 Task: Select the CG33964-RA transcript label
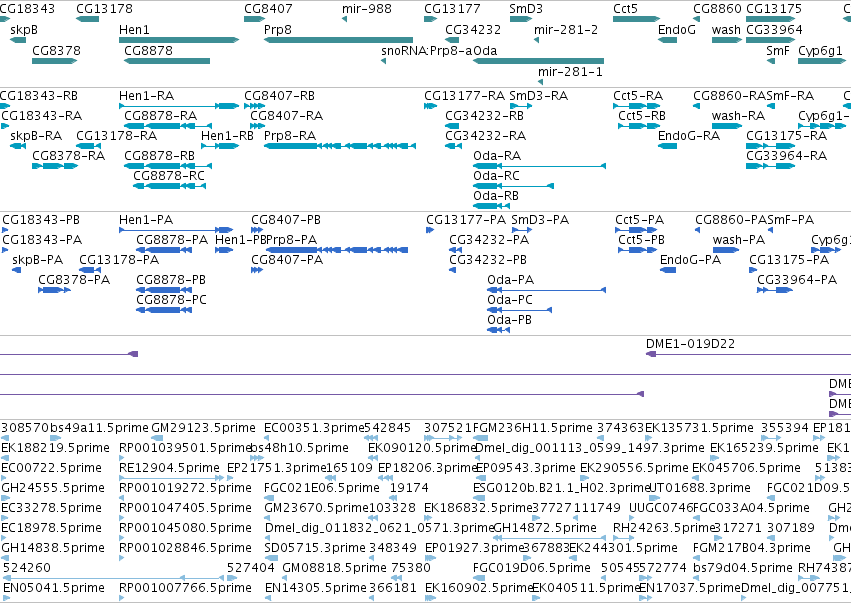(786, 155)
